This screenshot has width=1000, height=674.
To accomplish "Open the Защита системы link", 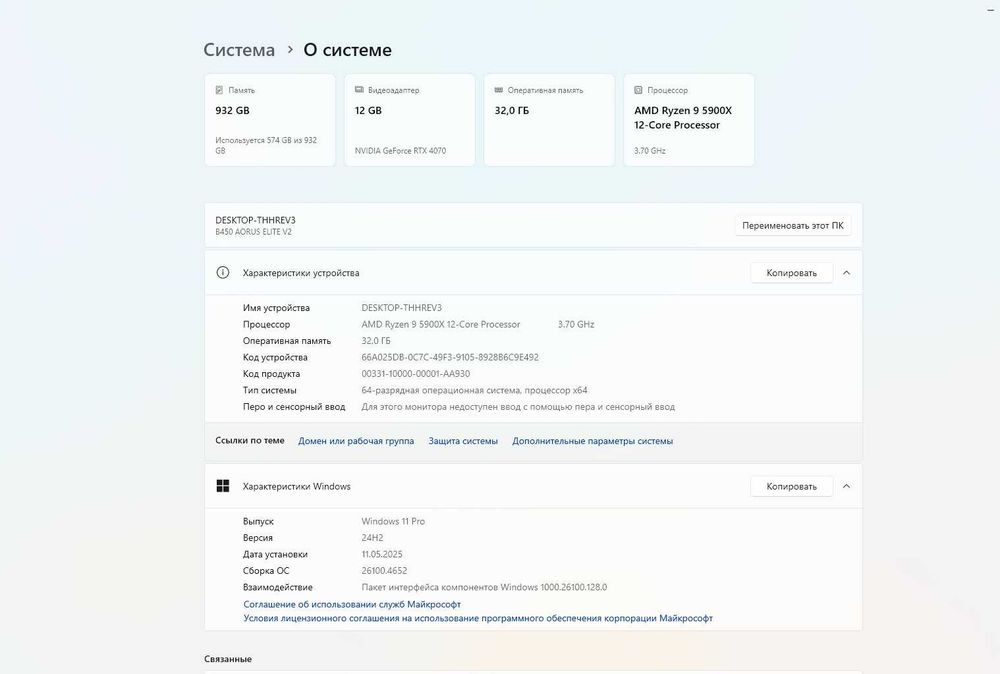I will tap(463, 441).
